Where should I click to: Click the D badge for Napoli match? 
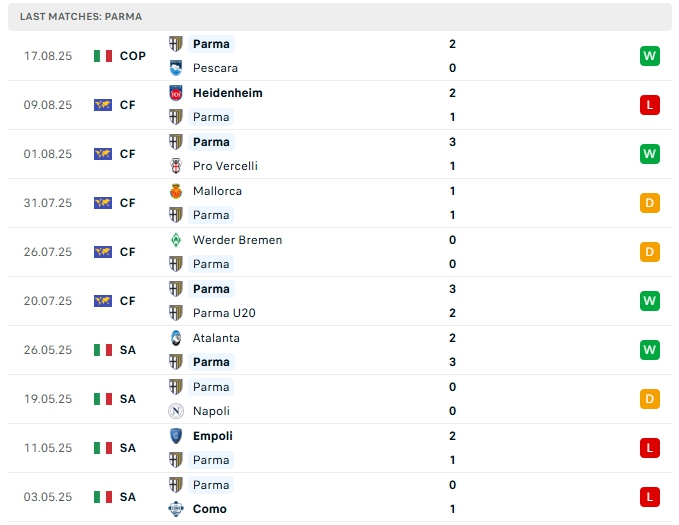pos(650,399)
